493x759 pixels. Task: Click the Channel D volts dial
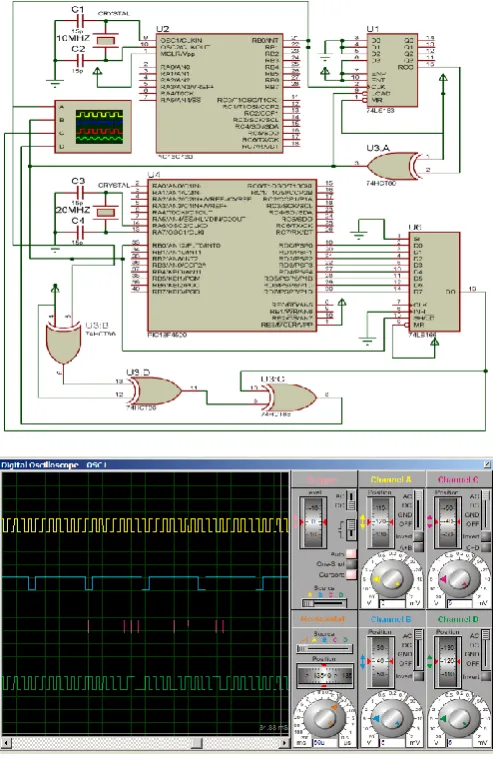[459, 719]
